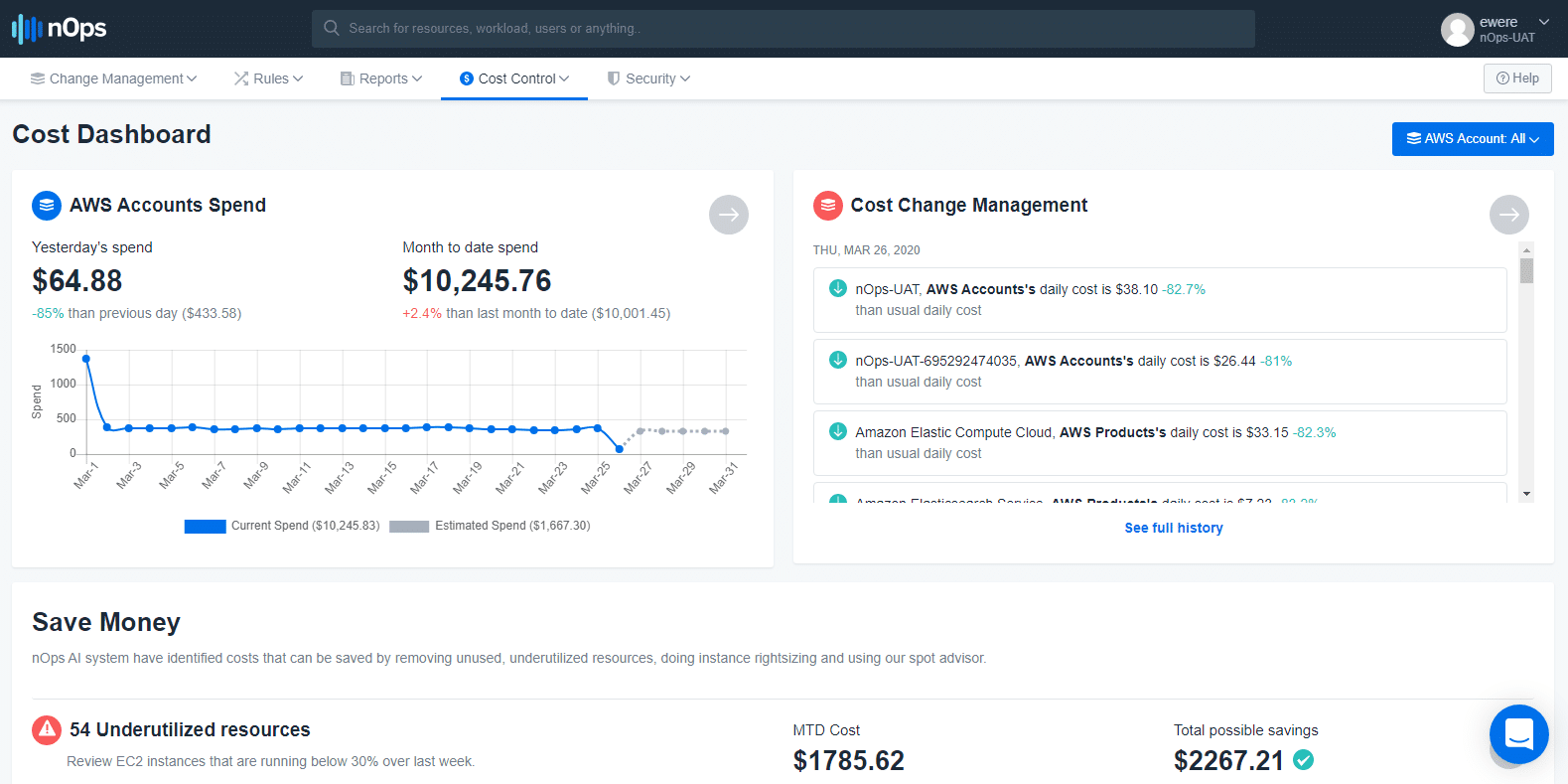Viewport: 1568px width, 784px height.
Task: Click the Security shield icon
Action: pos(614,78)
